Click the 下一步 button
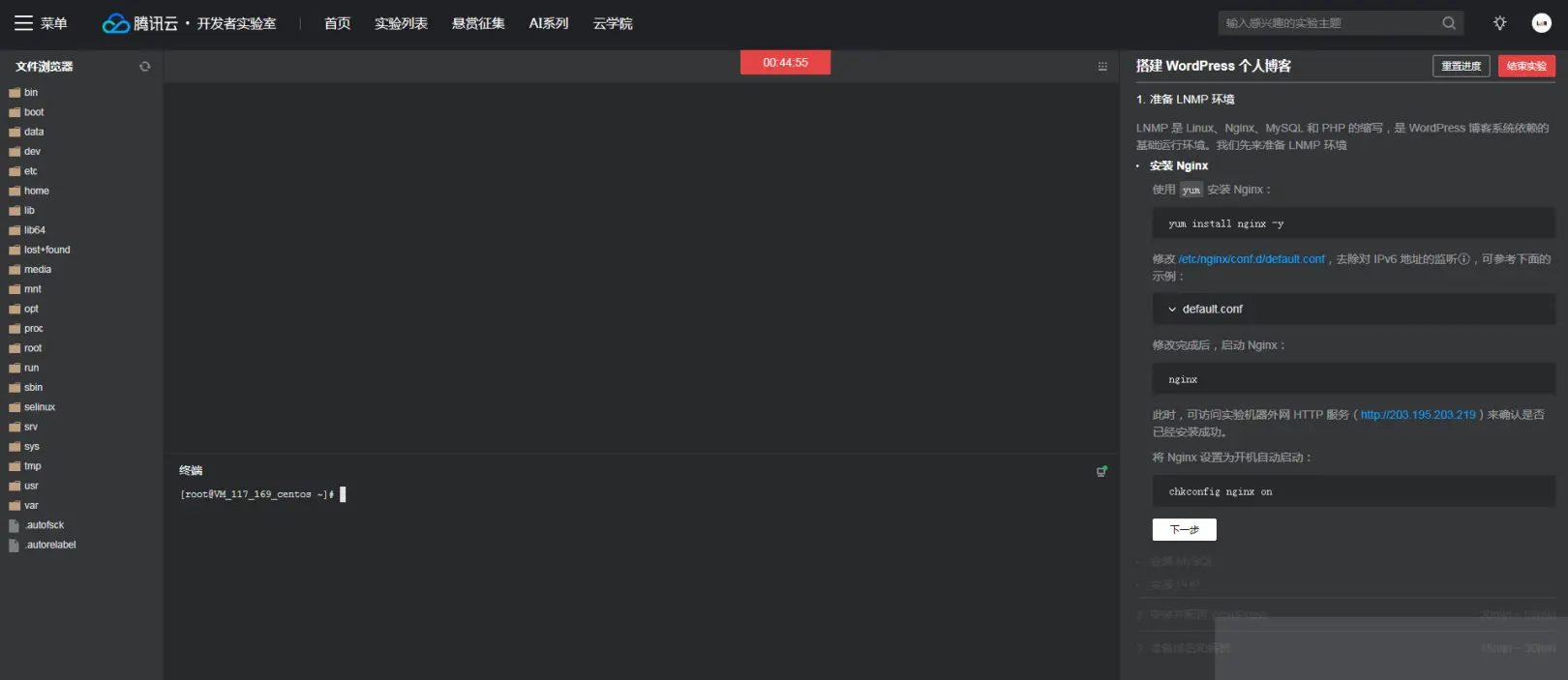 coord(1184,529)
